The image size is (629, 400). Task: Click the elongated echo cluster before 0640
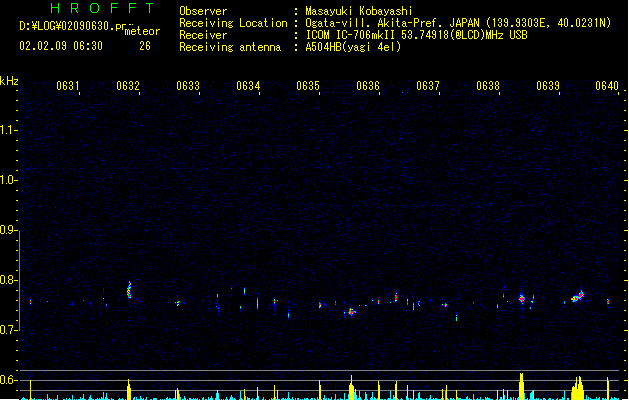[578, 297]
